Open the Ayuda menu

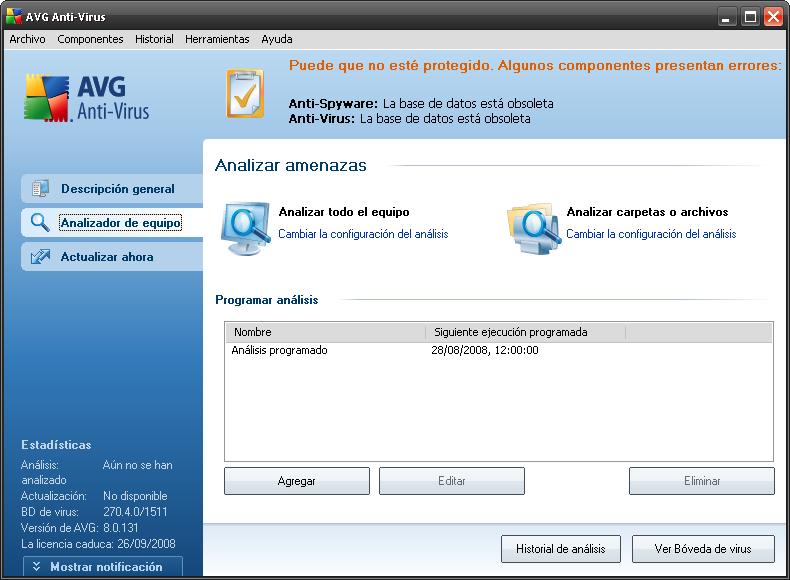pyautogui.click(x=277, y=39)
